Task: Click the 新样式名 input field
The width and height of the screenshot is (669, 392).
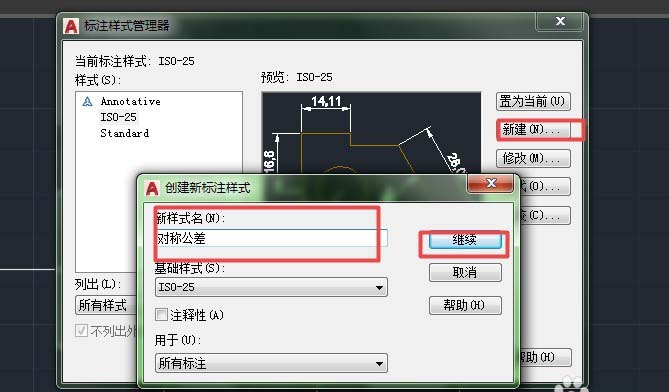Action: (x=271, y=238)
